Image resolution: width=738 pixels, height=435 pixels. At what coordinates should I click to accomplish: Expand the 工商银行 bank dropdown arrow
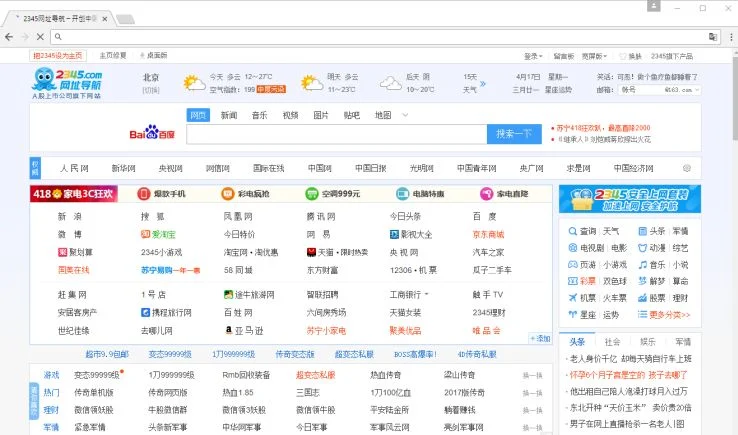pos(426,294)
